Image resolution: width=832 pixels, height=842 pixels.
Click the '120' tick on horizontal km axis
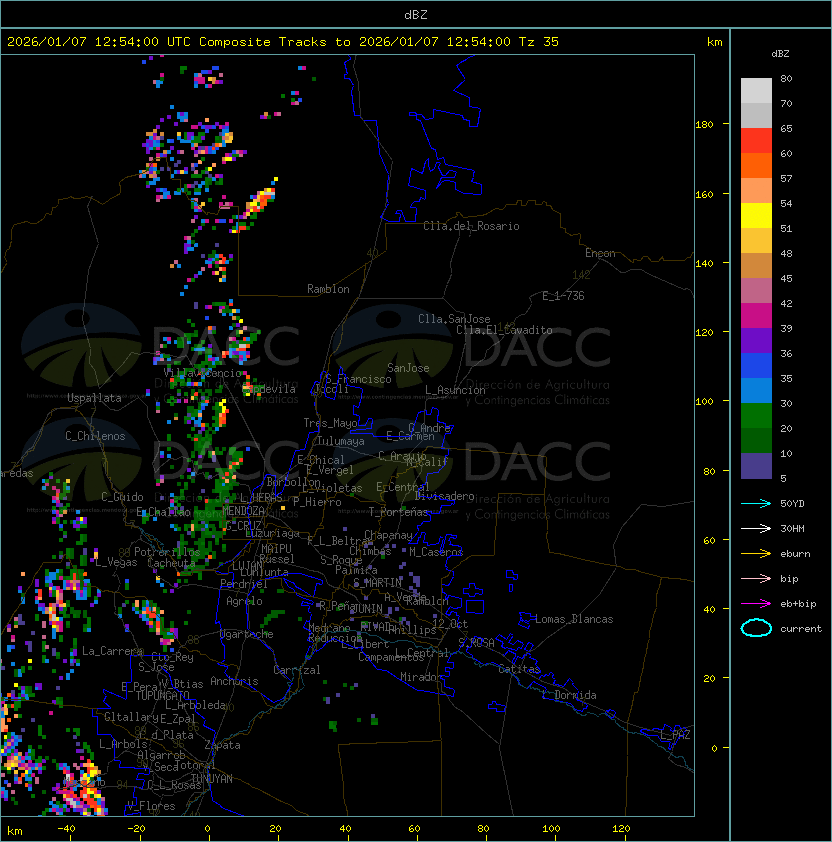tap(621, 829)
